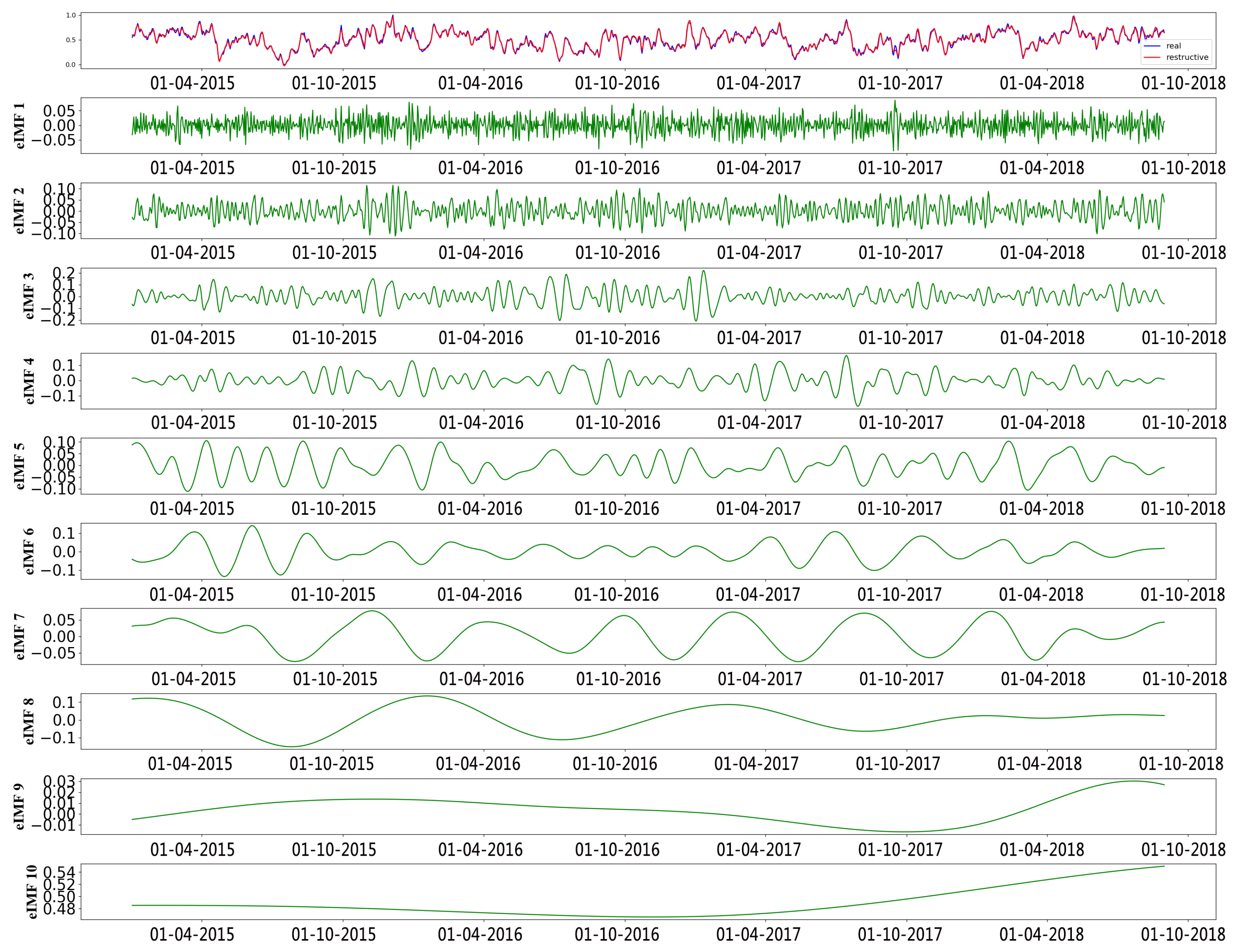Click the 'eIMF 3' y-axis label

(29, 296)
